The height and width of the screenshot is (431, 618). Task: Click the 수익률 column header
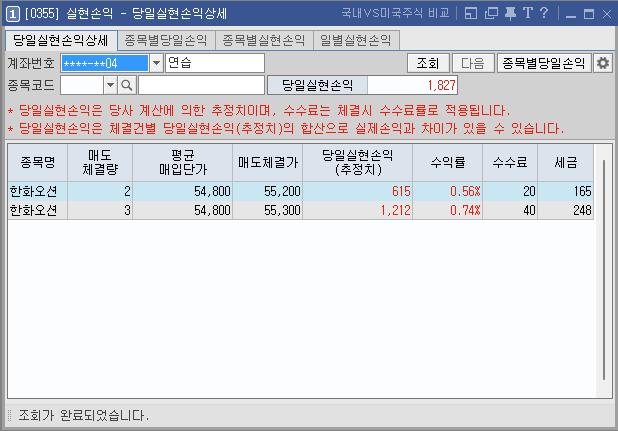pyautogui.click(x=448, y=162)
